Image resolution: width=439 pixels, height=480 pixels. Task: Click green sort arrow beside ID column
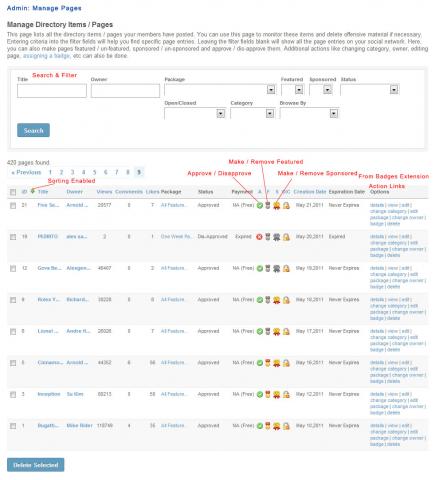point(33,191)
